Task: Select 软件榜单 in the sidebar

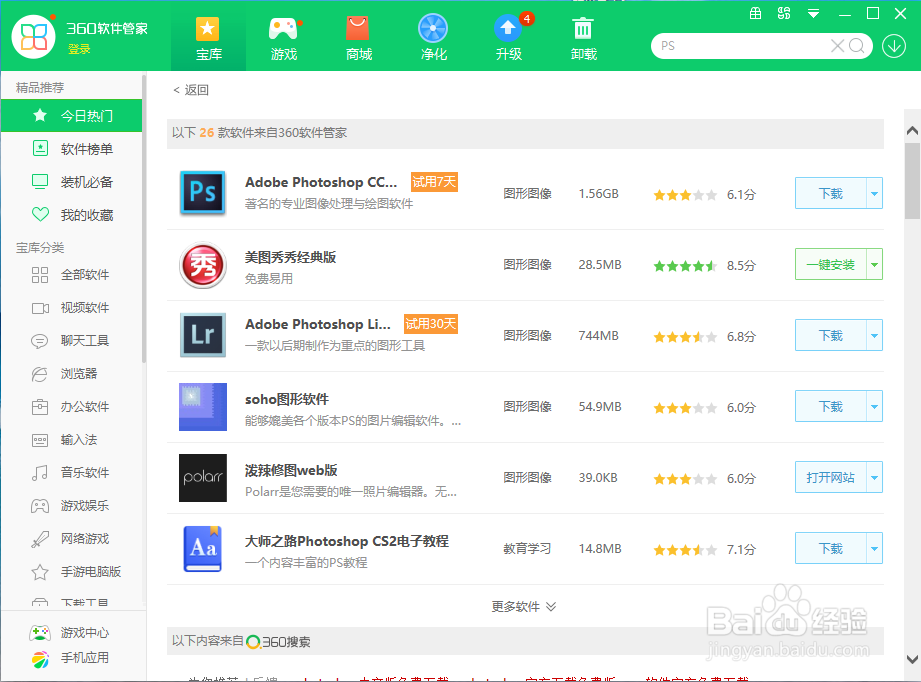Action: 72,149
